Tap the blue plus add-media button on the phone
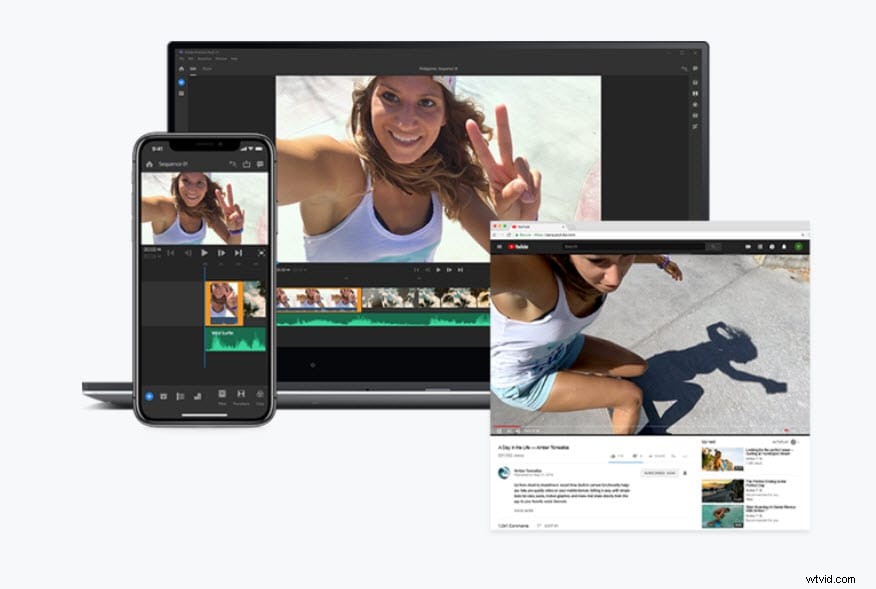876x589 pixels. (150, 396)
